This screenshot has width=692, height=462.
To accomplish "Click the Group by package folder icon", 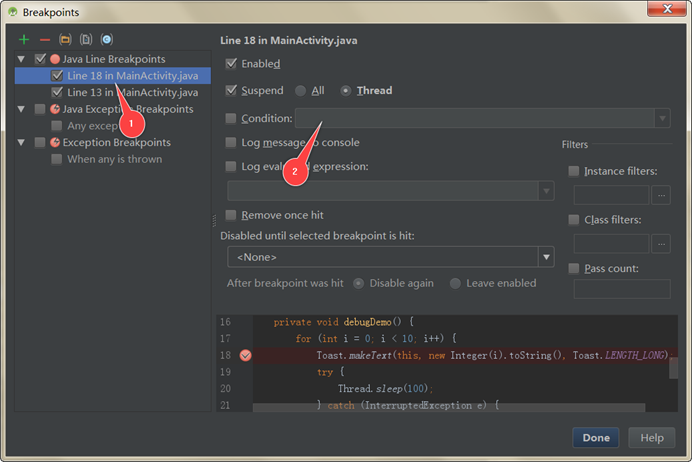I will click(65, 39).
